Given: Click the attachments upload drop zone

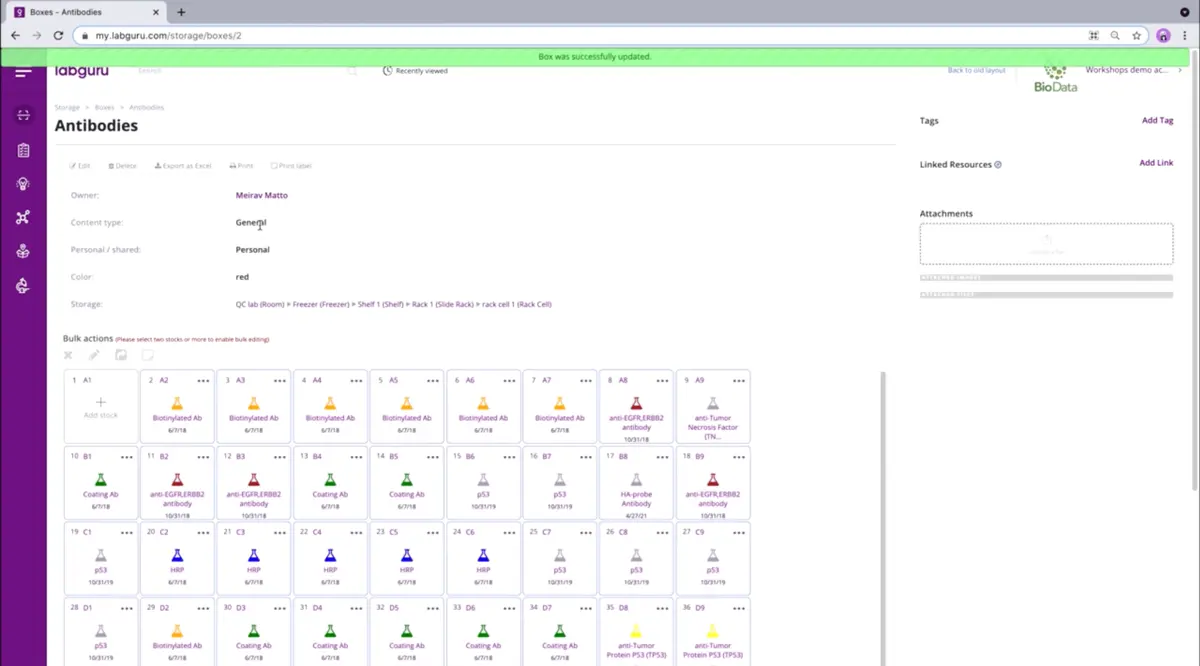Looking at the screenshot, I should [x=1046, y=244].
